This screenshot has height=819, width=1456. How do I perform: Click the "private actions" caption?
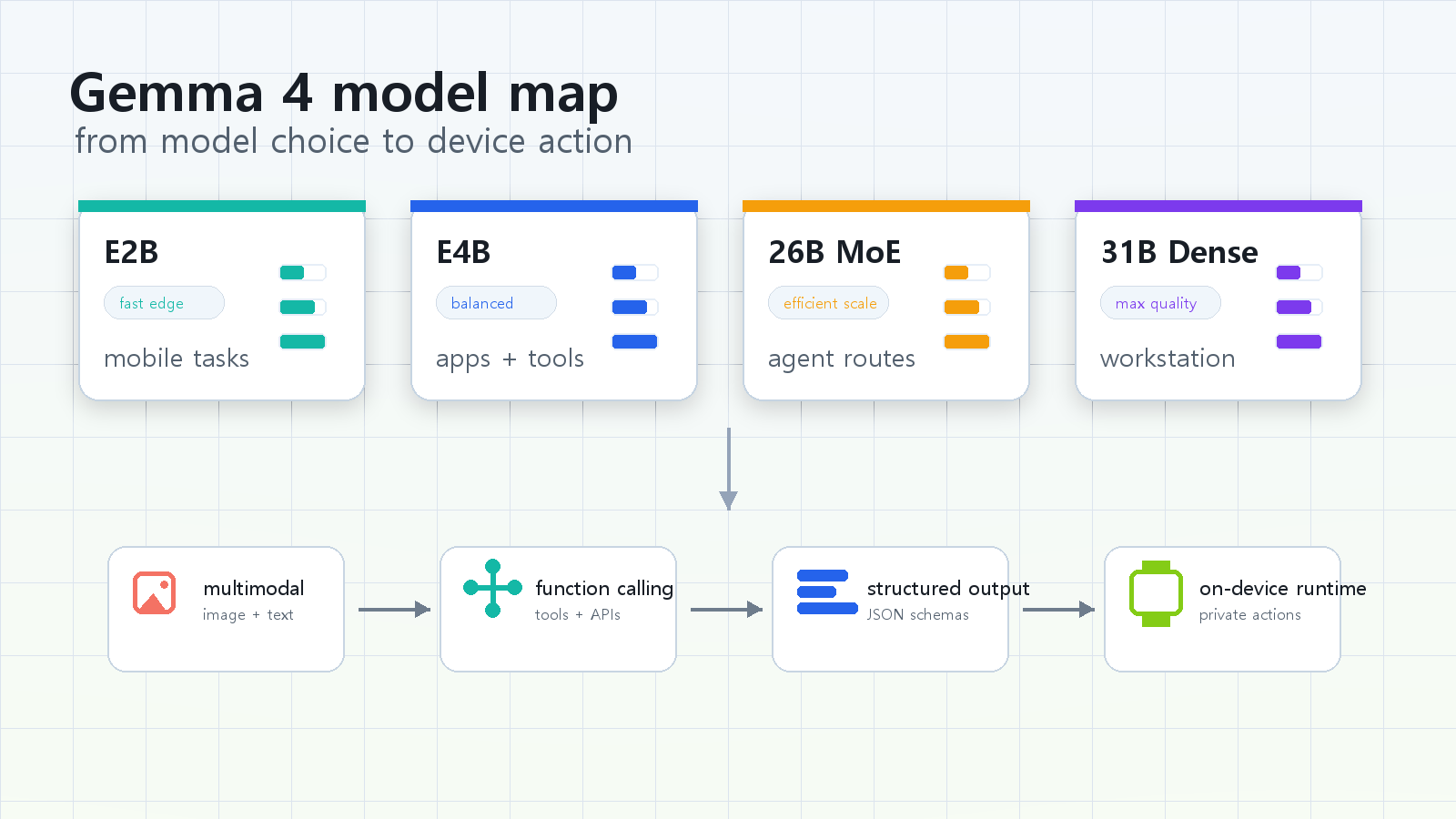click(x=1250, y=615)
